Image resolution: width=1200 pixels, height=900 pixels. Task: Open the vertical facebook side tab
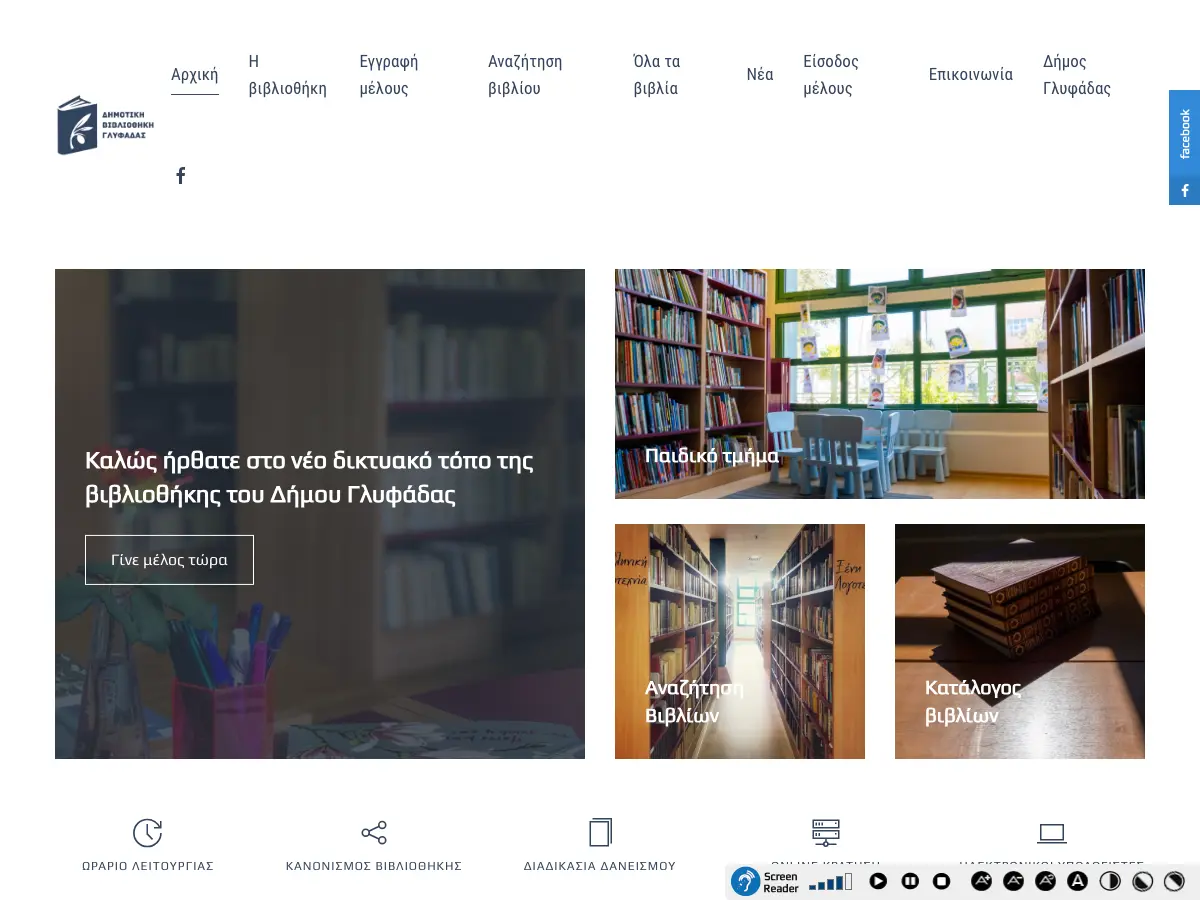coord(1184,133)
